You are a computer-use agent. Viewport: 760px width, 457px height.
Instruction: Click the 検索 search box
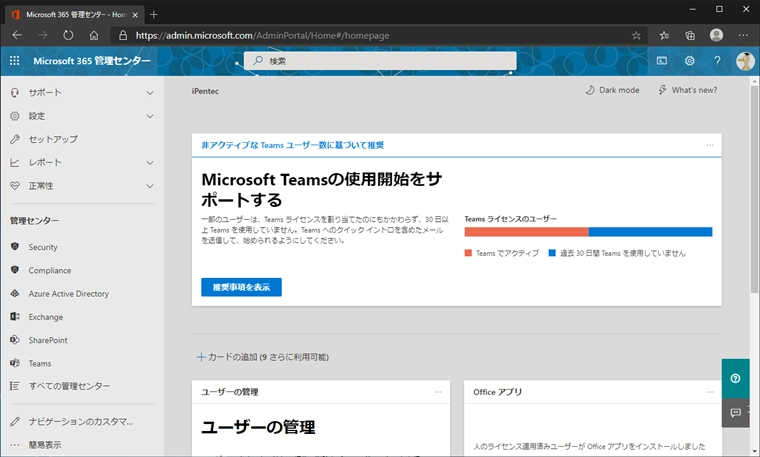pyautogui.click(x=380, y=61)
